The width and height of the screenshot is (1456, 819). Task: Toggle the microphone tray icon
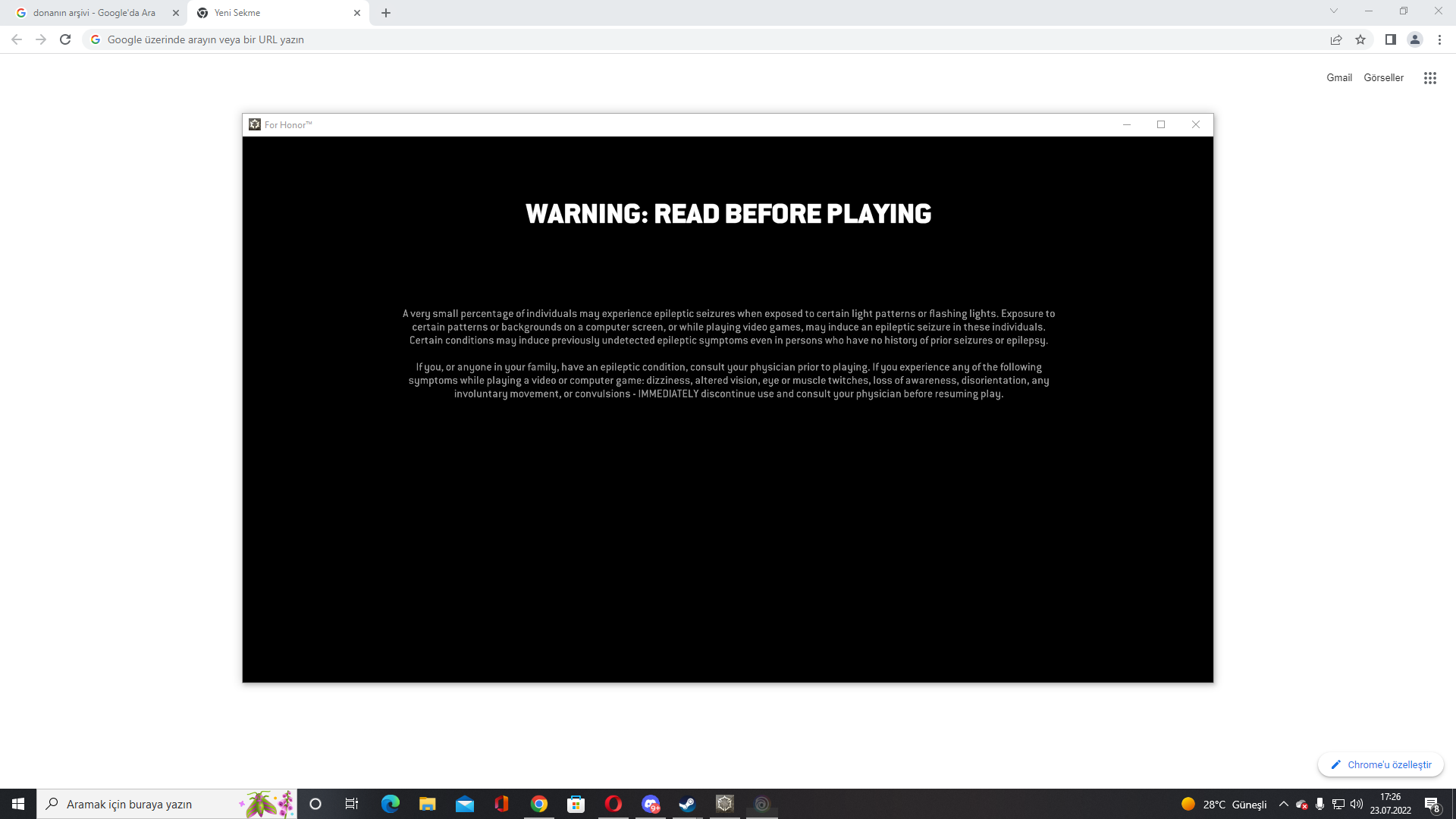[x=1320, y=804]
